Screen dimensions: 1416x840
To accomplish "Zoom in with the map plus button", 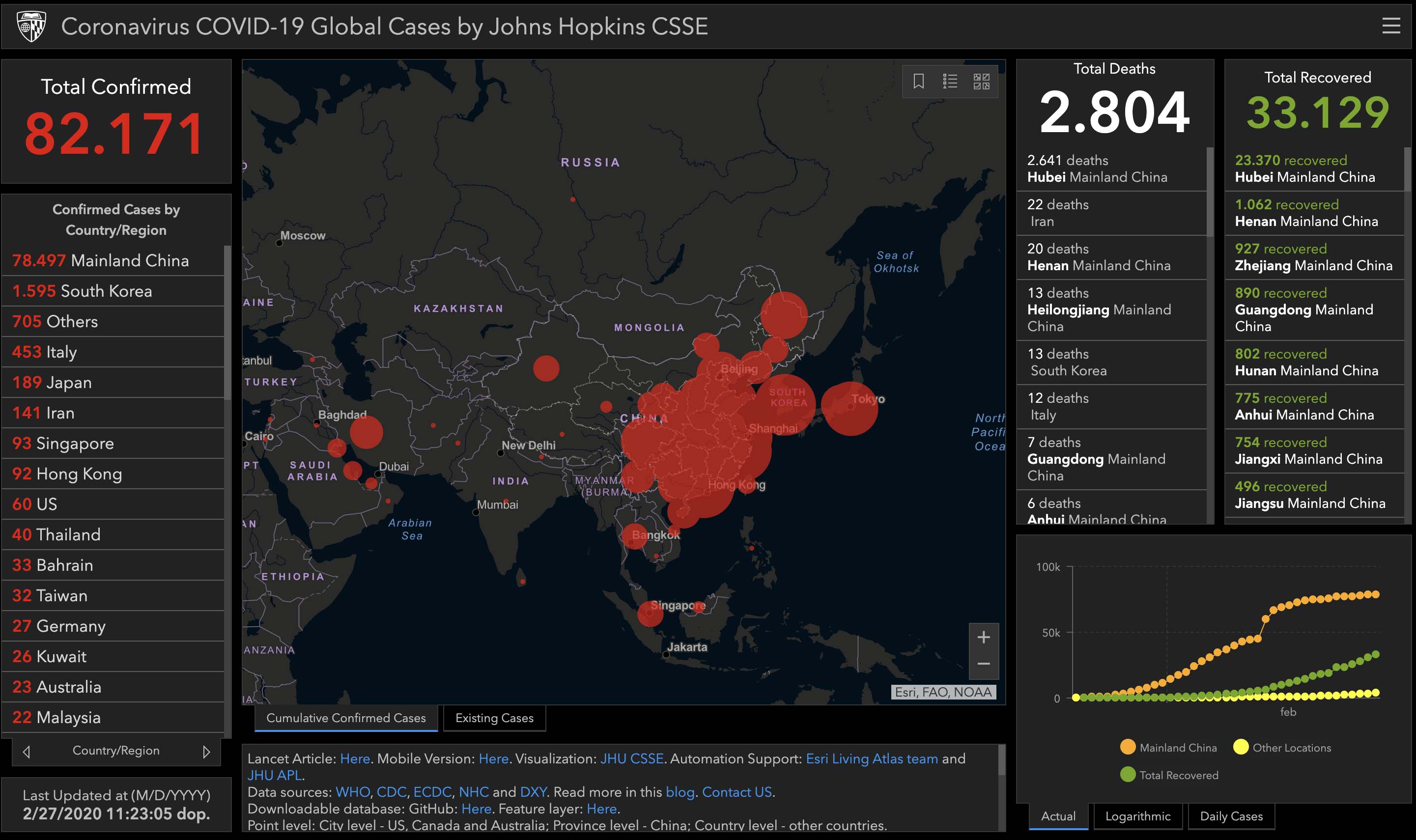I will coord(984,637).
